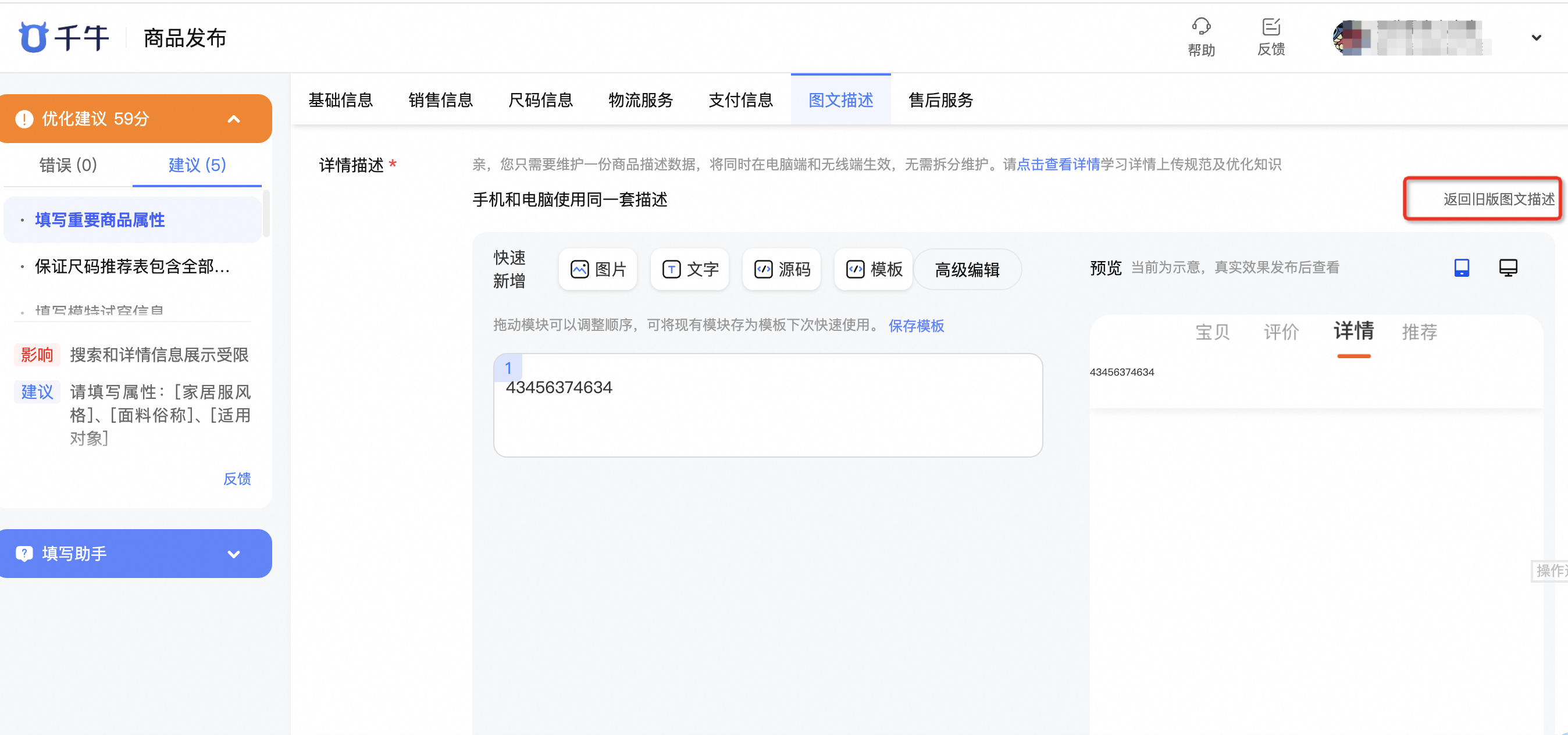1568x735 pixels.
Task: Expand the 填写助手 panel
Action: [x=234, y=554]
